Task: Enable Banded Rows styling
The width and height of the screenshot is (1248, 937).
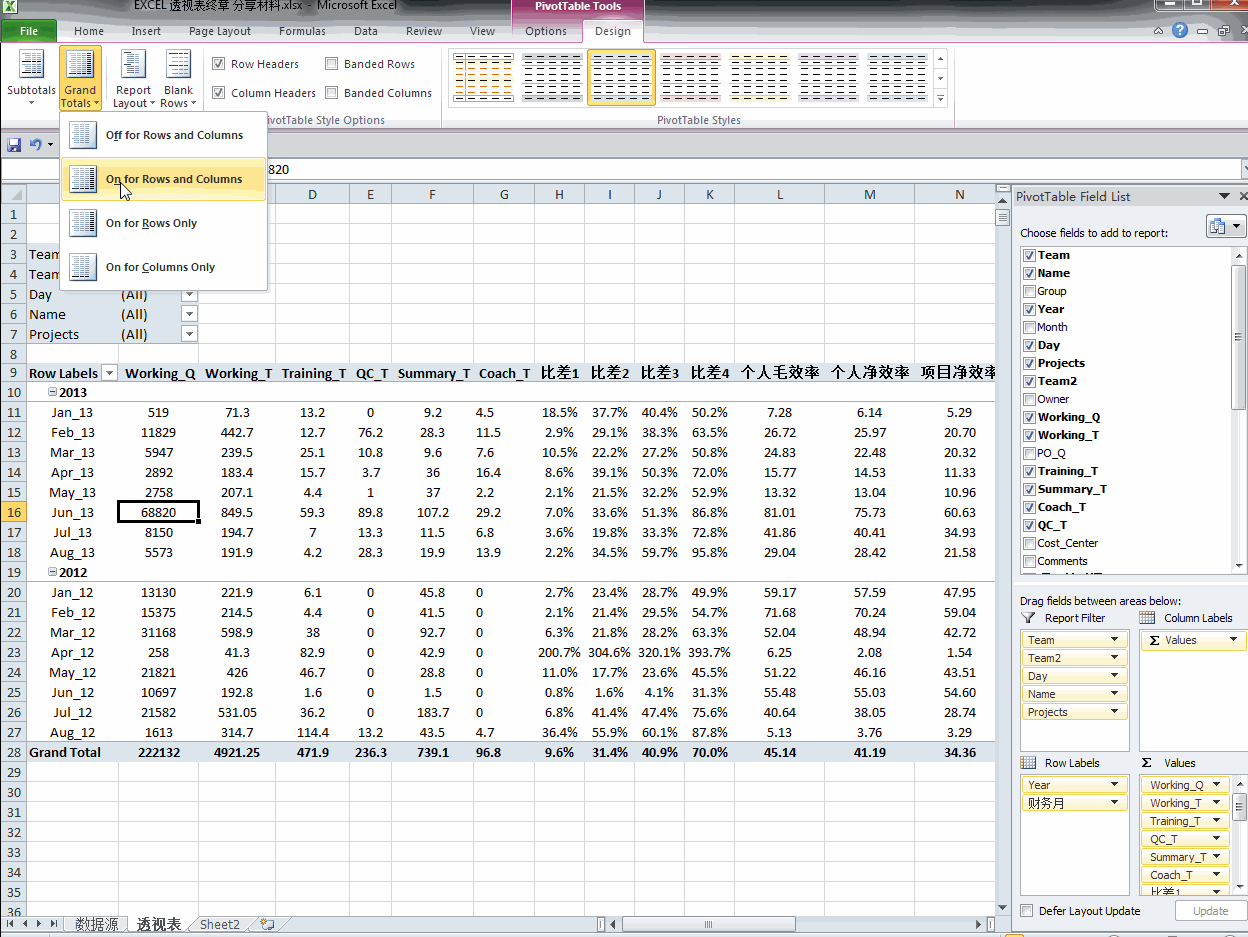Action: pyautogui.click(x=331, y=63)
